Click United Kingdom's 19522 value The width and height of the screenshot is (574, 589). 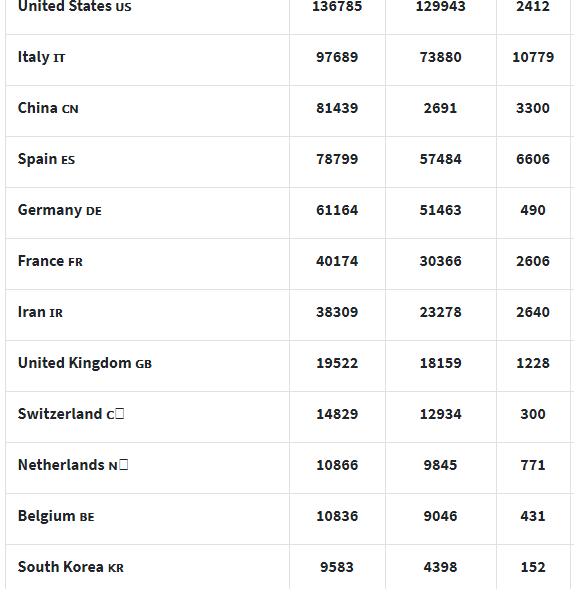click(337, 363)
